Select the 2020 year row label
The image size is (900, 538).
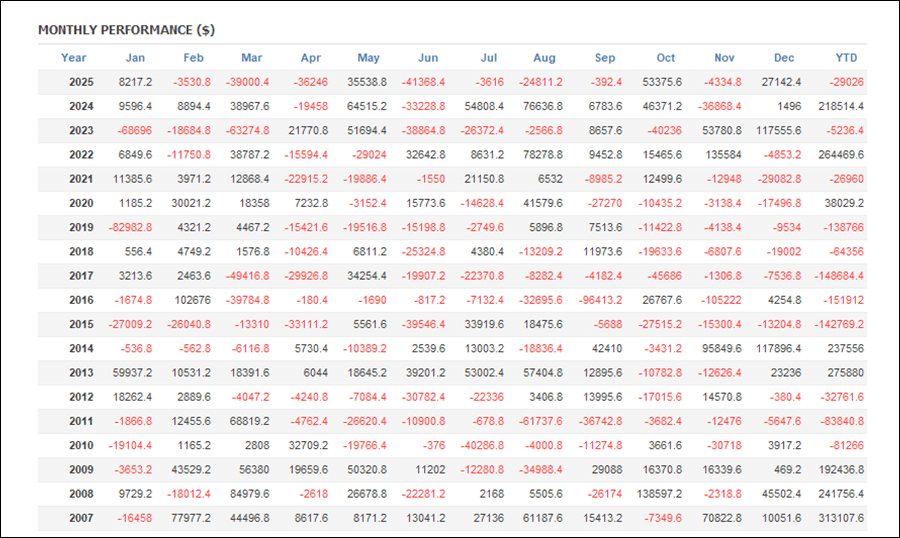click(81, 203)
